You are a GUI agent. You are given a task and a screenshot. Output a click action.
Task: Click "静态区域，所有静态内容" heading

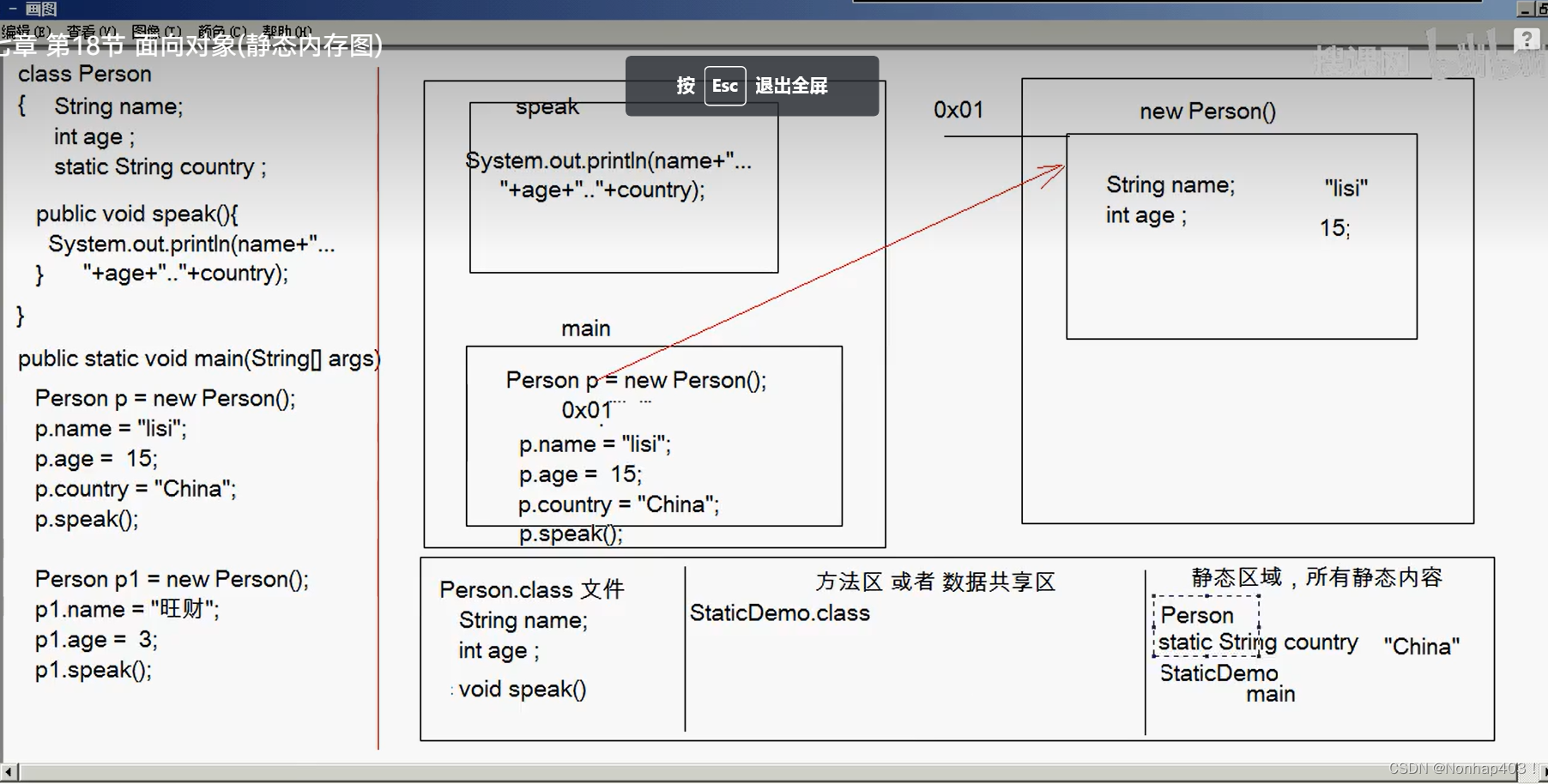1317,577
